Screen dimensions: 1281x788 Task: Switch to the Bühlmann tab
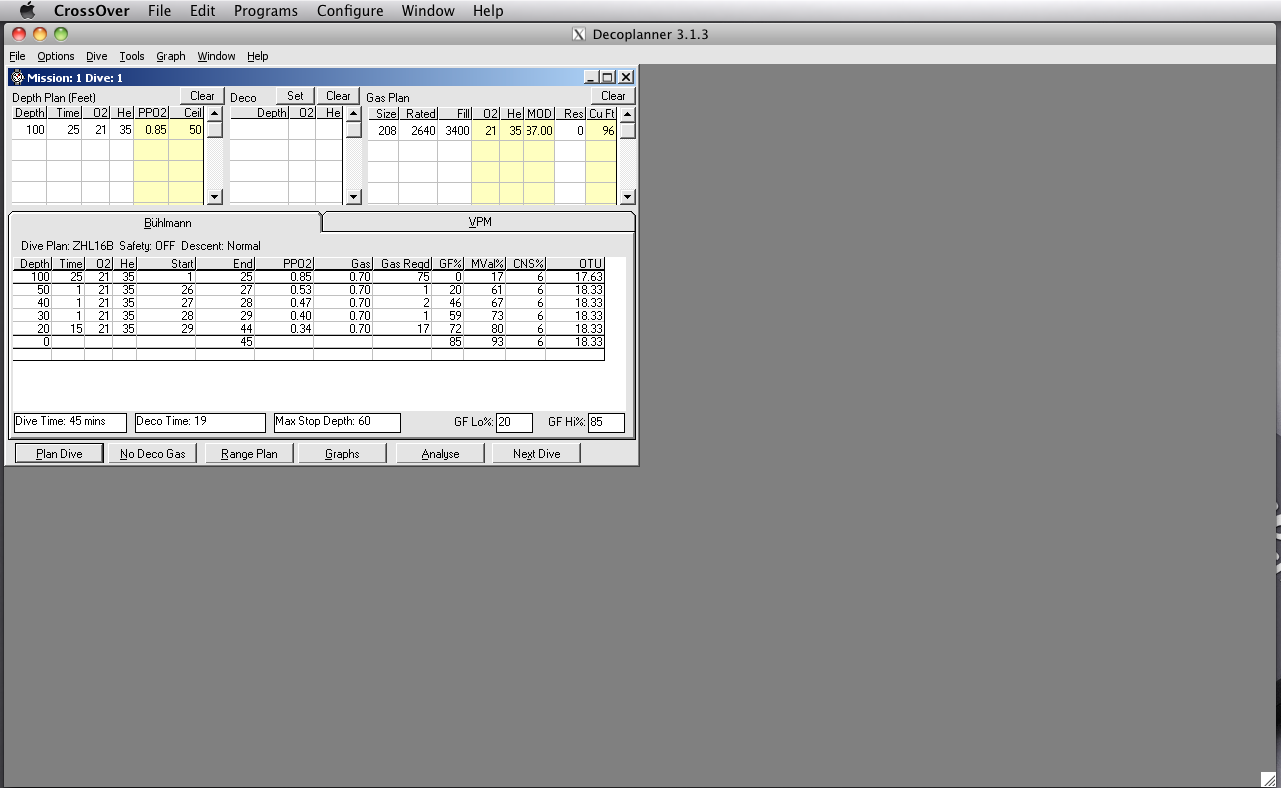(167, 223)
